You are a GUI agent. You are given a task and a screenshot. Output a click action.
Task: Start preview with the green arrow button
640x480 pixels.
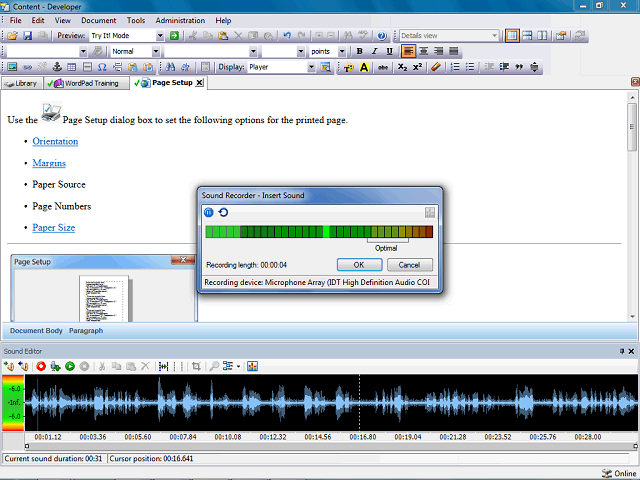(x=174, y=36)
